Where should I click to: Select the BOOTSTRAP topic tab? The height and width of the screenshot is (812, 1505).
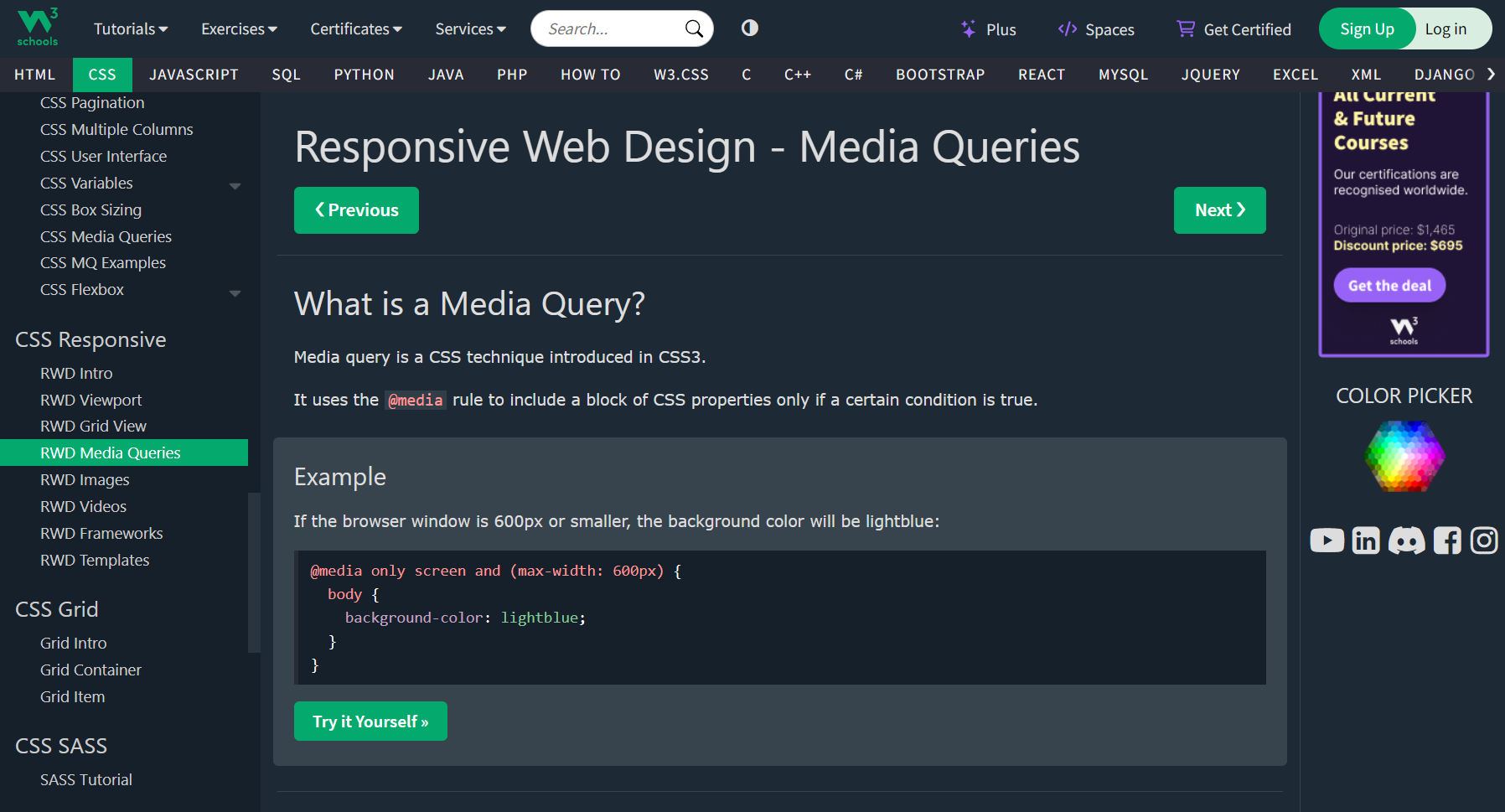[x=940, y=75]
